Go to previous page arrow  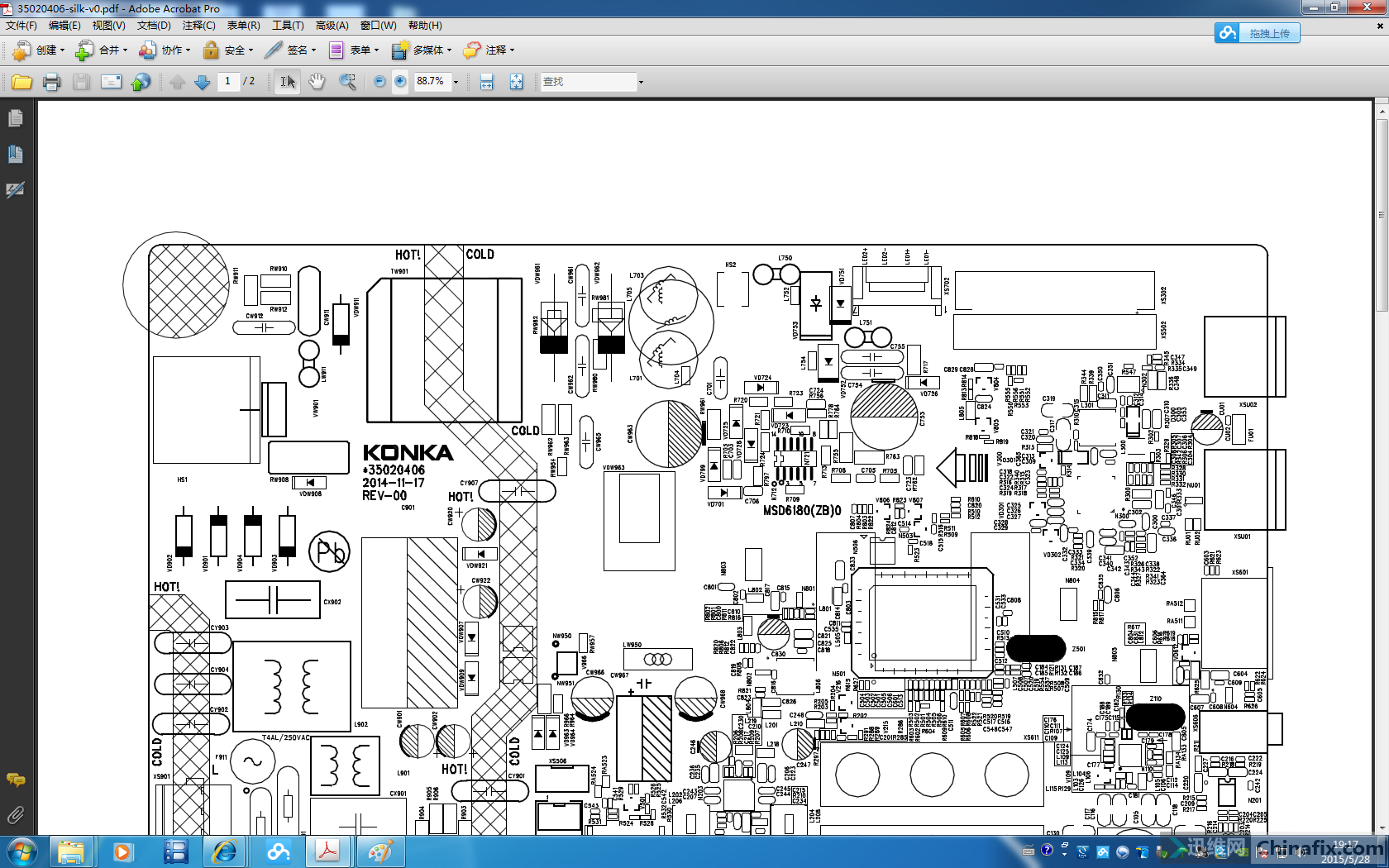coord(177,82)
